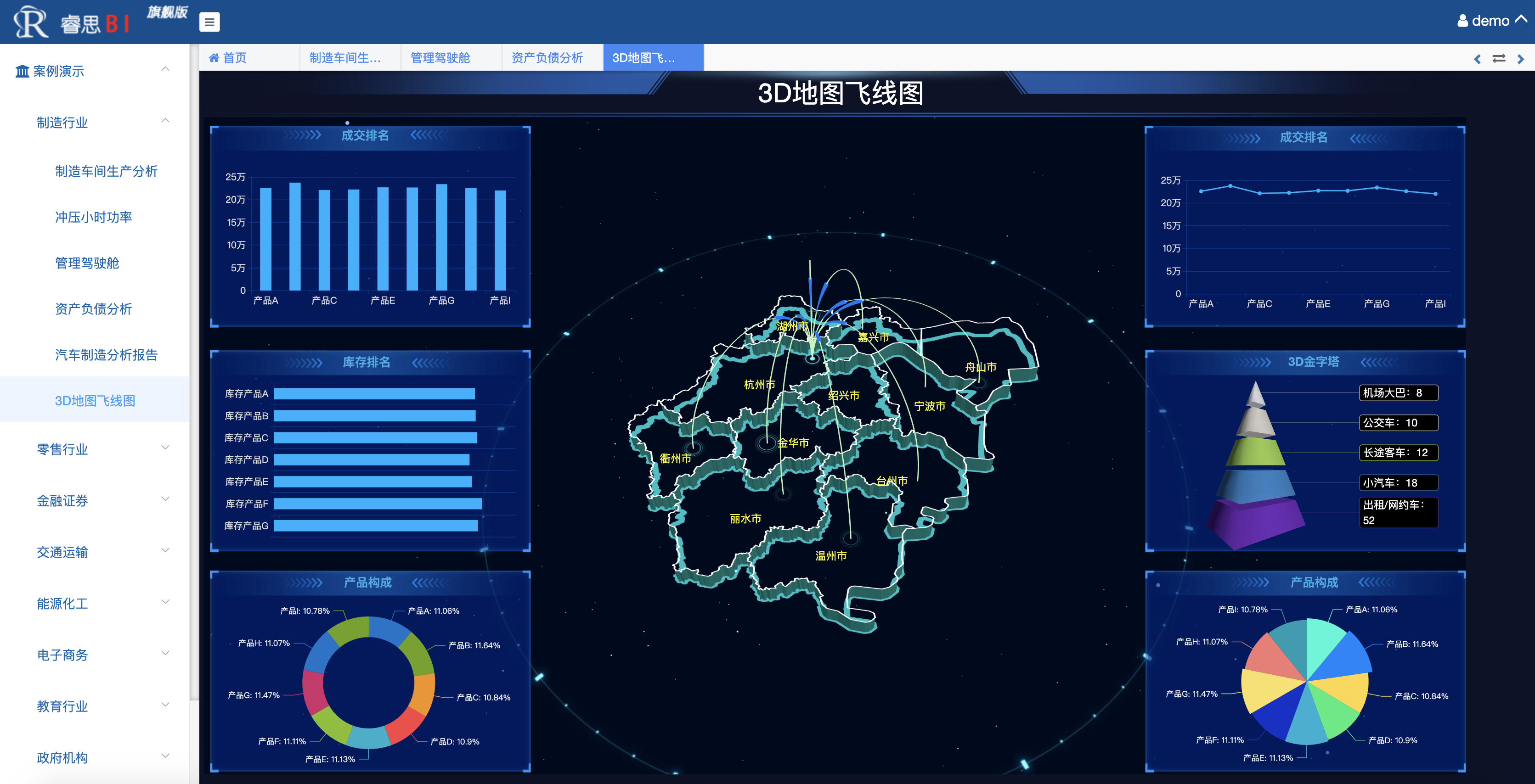Switch to the 资产负债分析 tab
This screenshot has height=784, width=1535.
[x=553, y=58]
